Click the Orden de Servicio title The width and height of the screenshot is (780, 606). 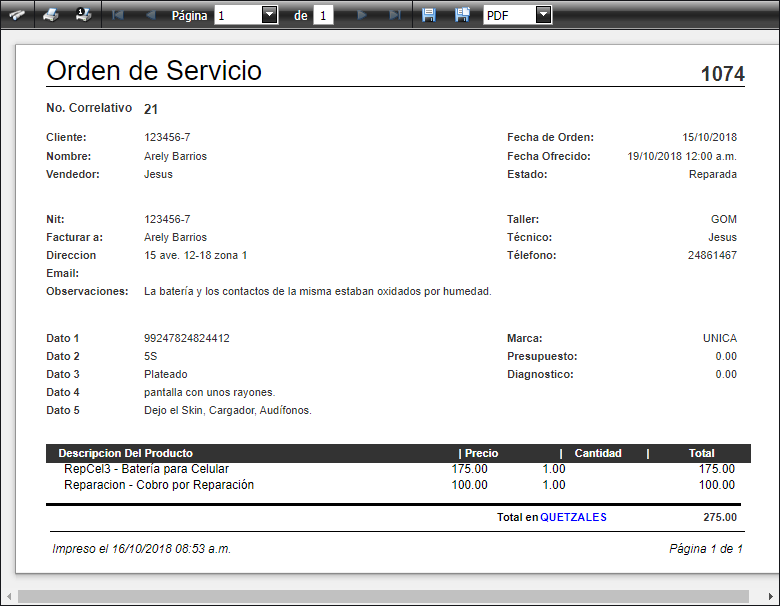click(x=154, y=70)
